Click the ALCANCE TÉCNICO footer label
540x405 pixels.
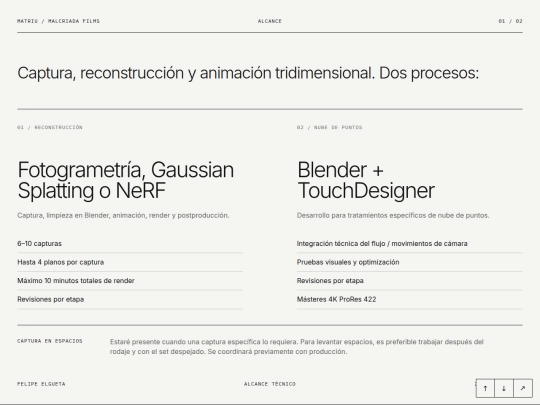point(270,384)
